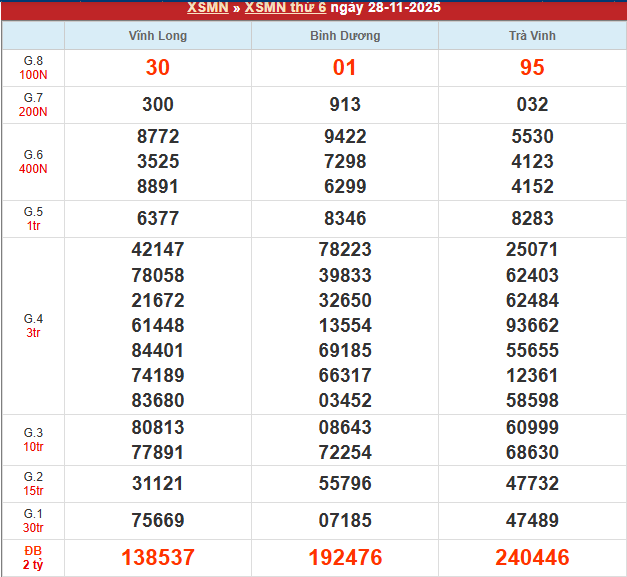This screenshot has width=627, height=577.
Task: Select G.5 number 6377
Action: pos(158,218)
